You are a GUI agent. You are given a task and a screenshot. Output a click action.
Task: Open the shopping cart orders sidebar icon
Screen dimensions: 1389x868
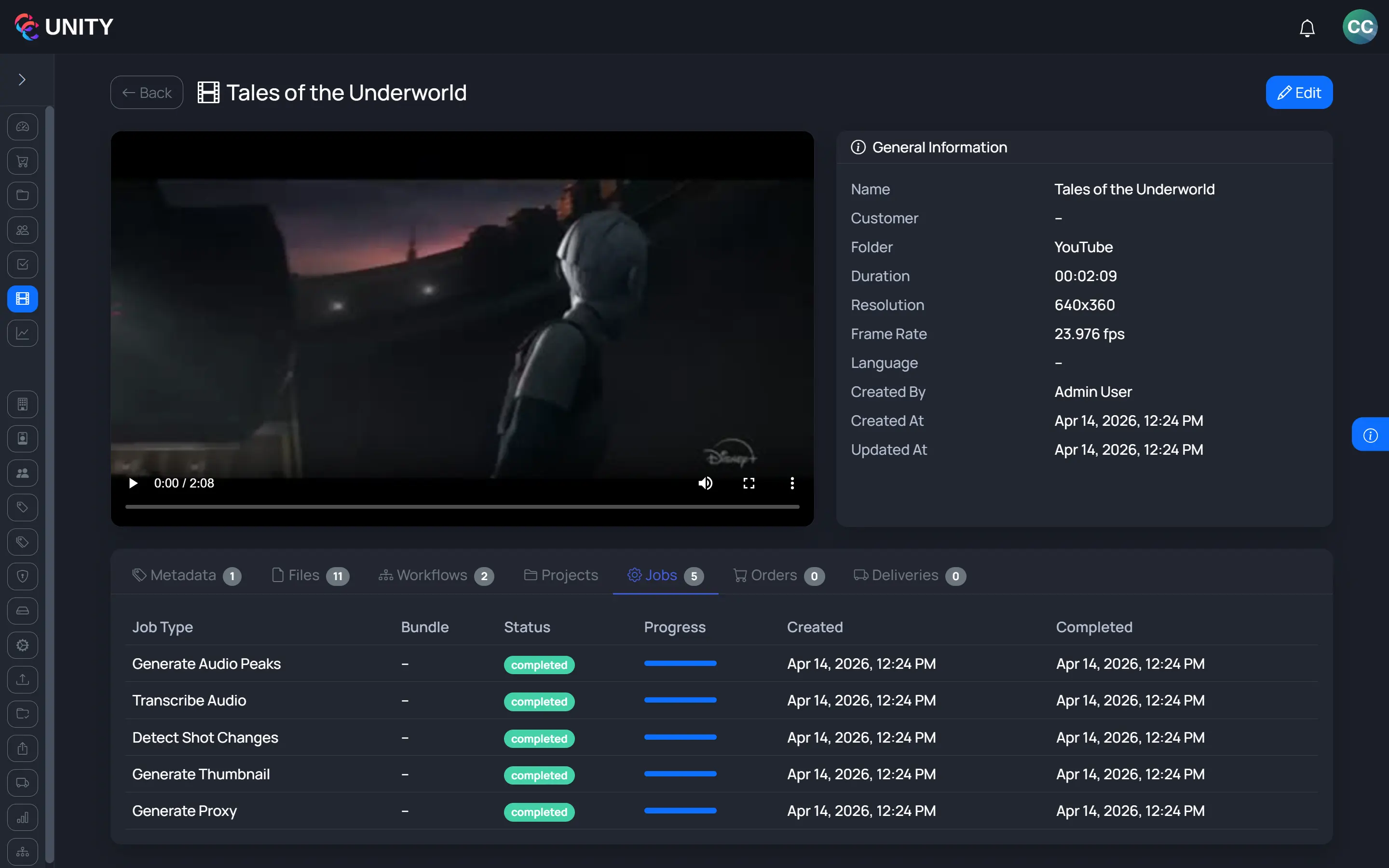(22, 162)
